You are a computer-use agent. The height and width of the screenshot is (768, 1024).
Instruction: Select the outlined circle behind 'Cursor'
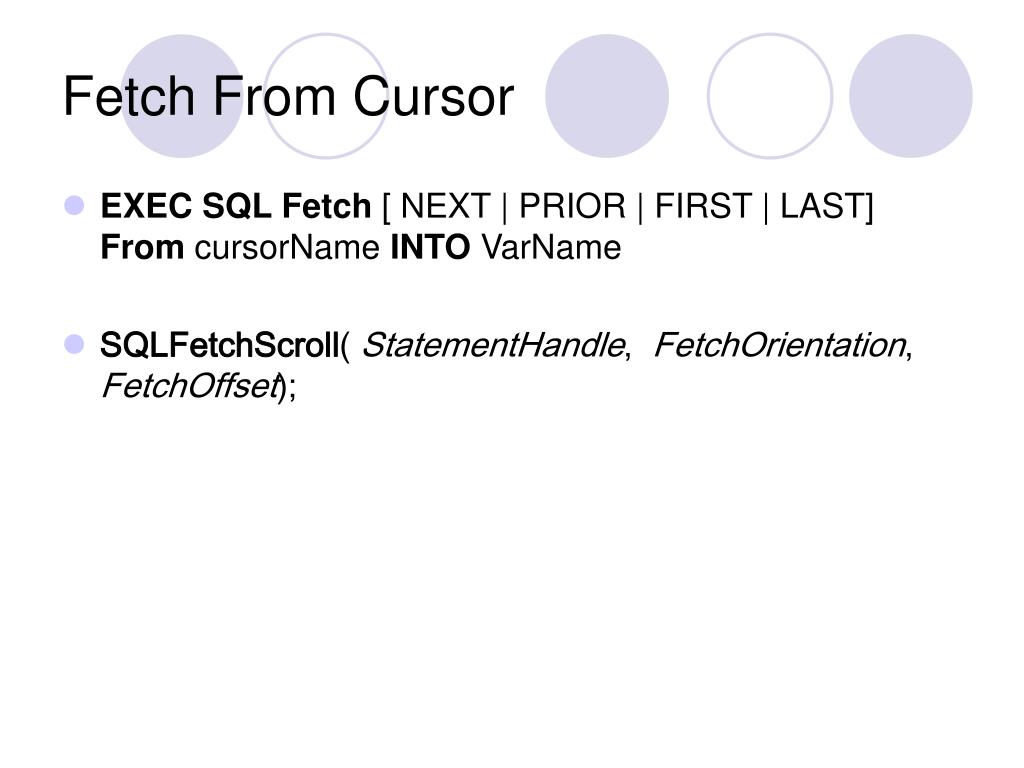click(326, 96)
